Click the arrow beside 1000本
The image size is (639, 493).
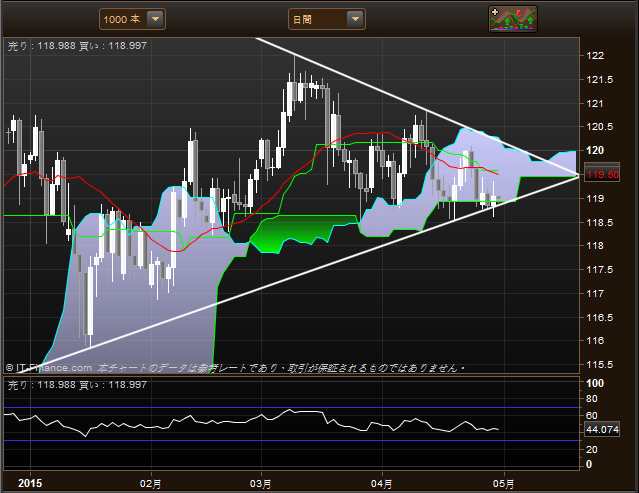[x=155, y=19]
